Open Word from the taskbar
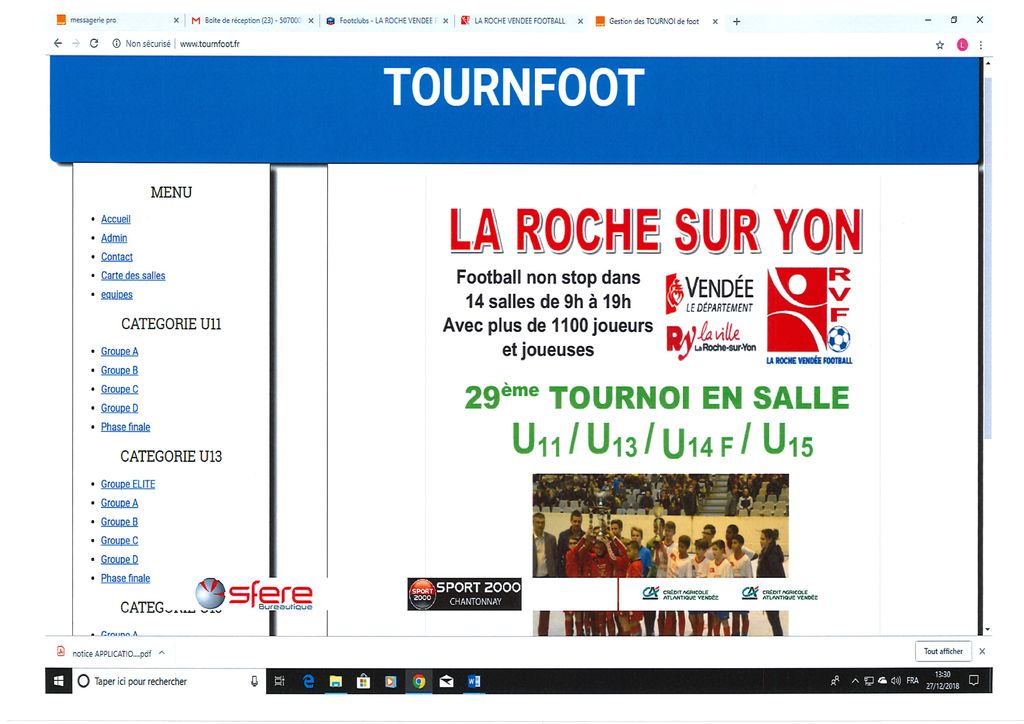Viewport: 1024px width, 724px height. click(x=474, y=681)
